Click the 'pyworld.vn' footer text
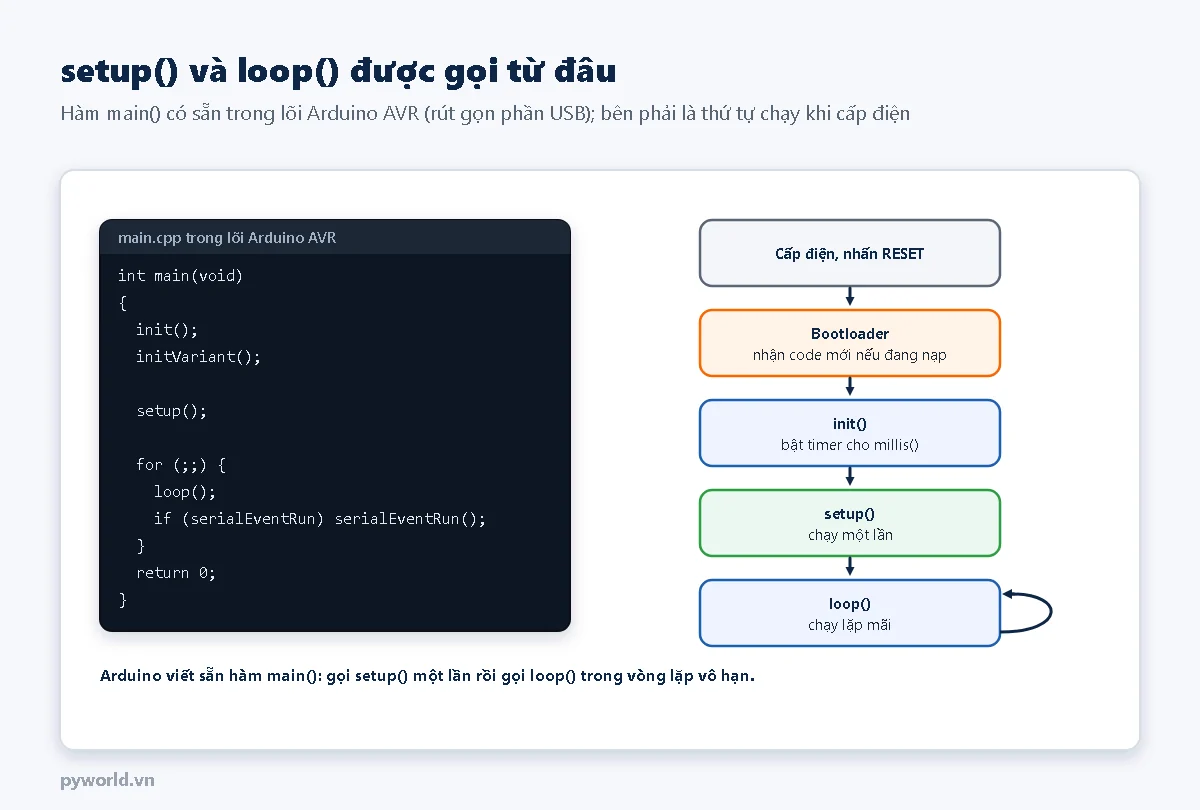Screen dimensions: 1200x810 point(107,780)
